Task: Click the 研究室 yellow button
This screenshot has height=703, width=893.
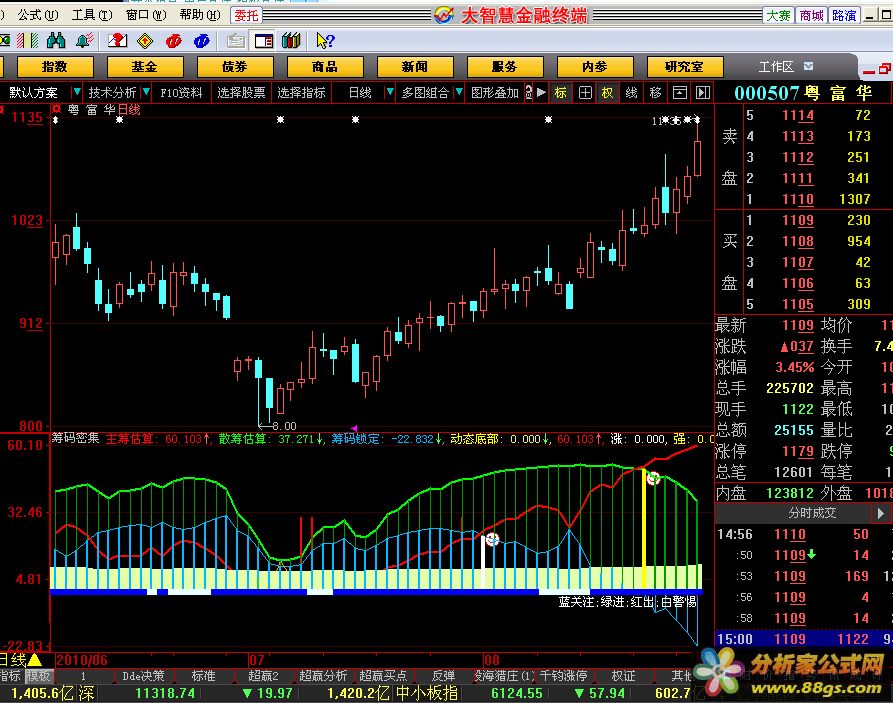Action: pyautogui.click(x=685, y=67)
